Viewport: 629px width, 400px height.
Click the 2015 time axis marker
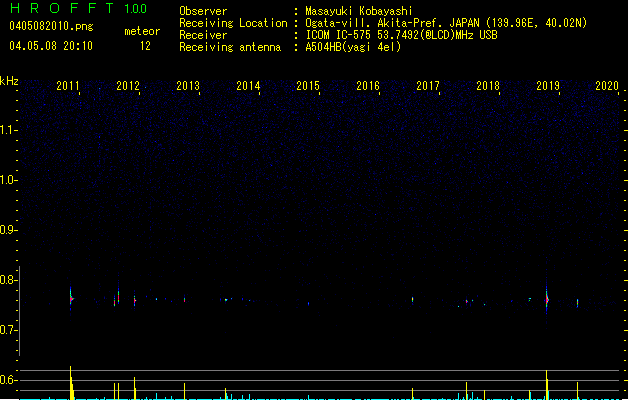(x=308, y=86)
